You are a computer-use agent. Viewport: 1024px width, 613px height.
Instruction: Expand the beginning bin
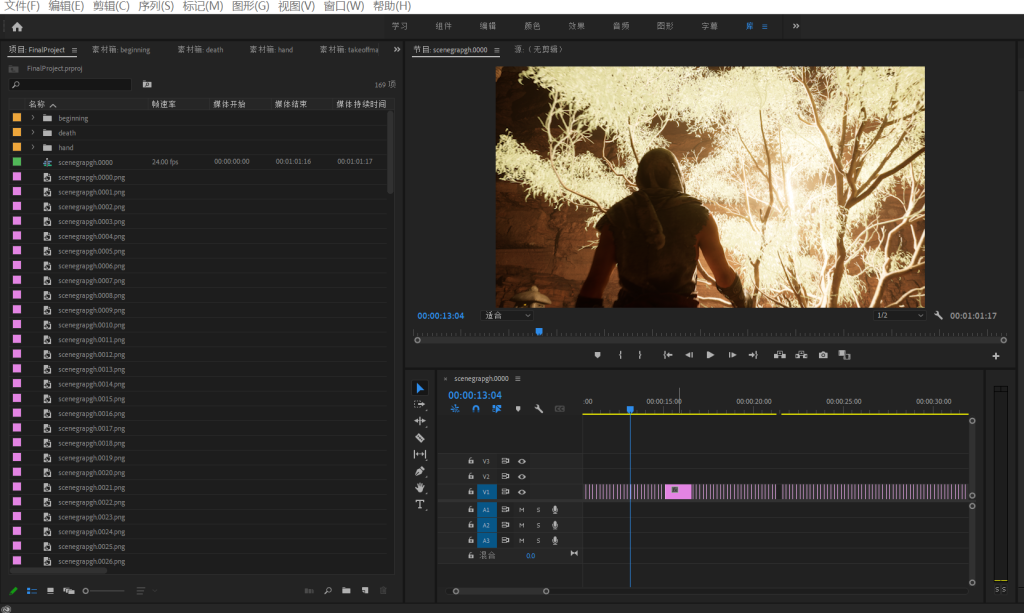(33, 118)
